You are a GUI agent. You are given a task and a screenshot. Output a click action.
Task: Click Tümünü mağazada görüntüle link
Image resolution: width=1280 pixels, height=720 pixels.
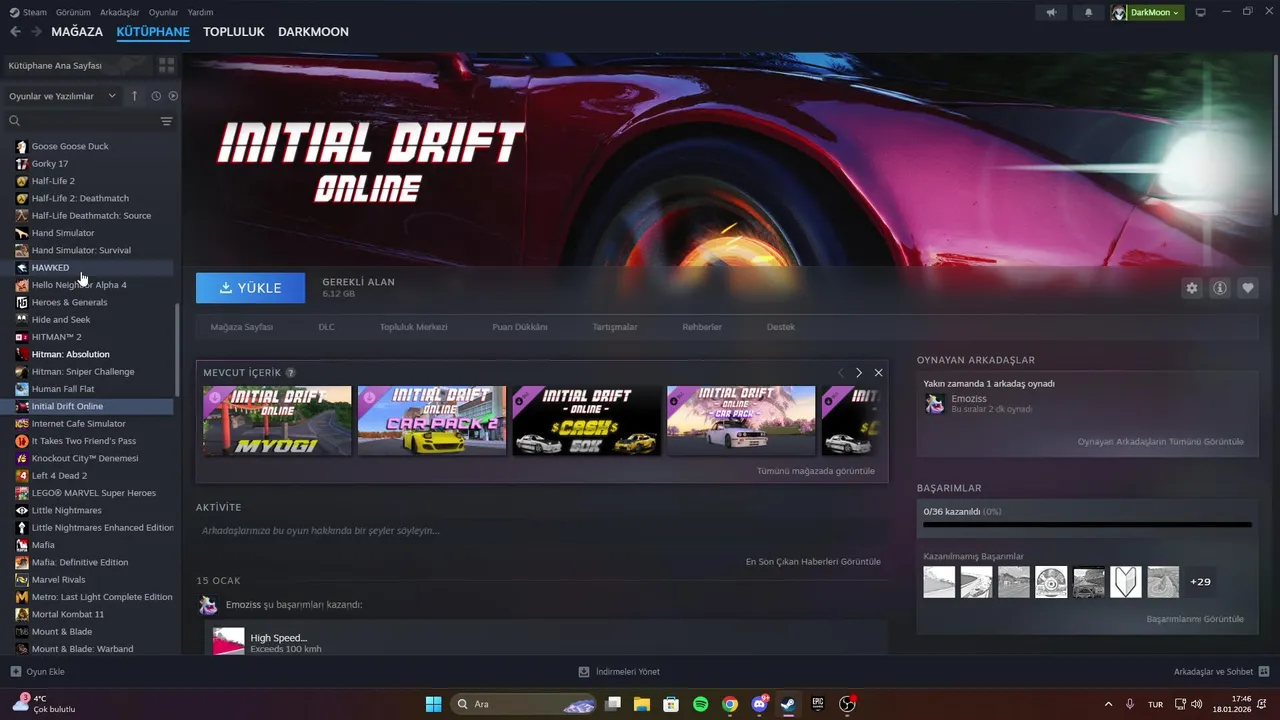[x=816, y=471]
